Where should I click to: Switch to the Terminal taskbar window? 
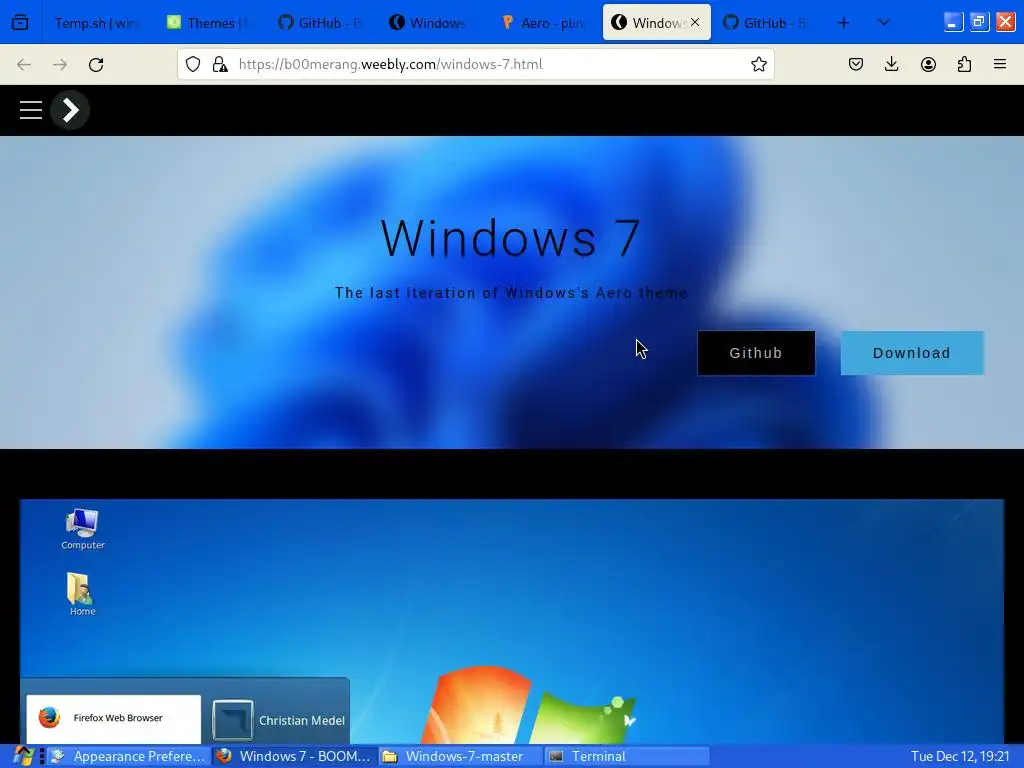(627, 756)
